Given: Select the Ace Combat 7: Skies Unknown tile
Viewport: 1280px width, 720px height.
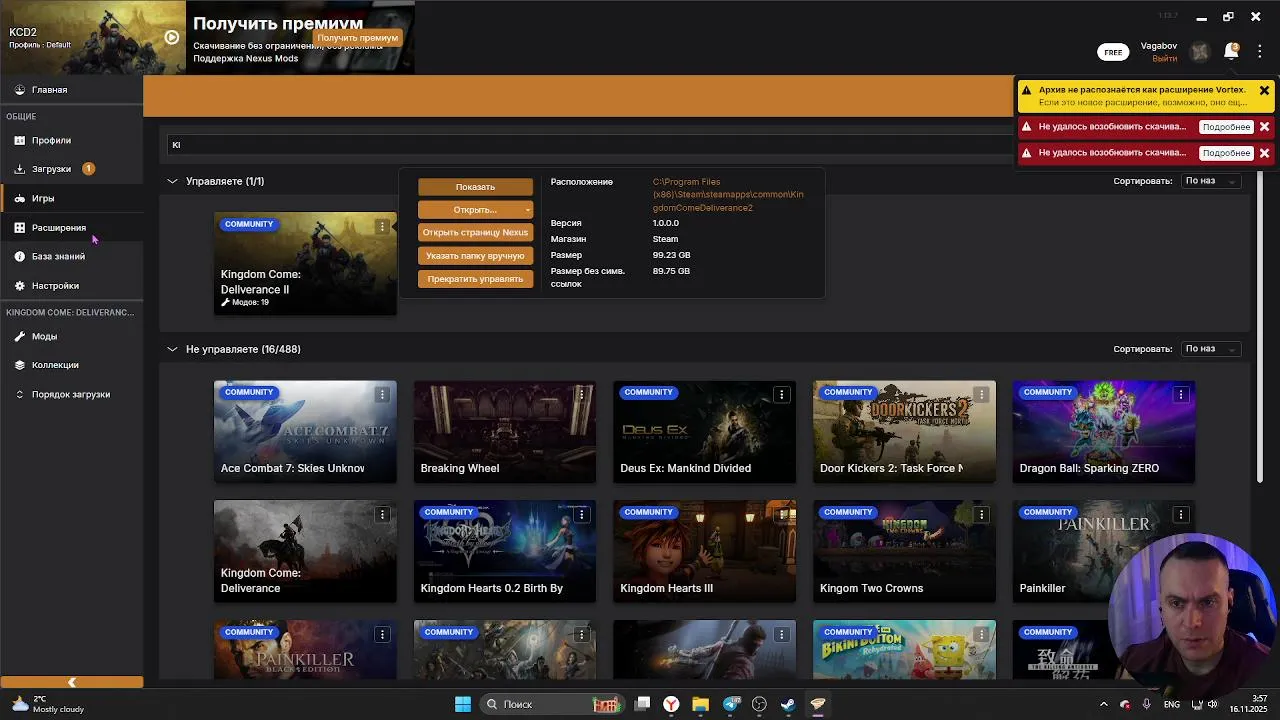Looking at the screenshot, I should [305, 432].
